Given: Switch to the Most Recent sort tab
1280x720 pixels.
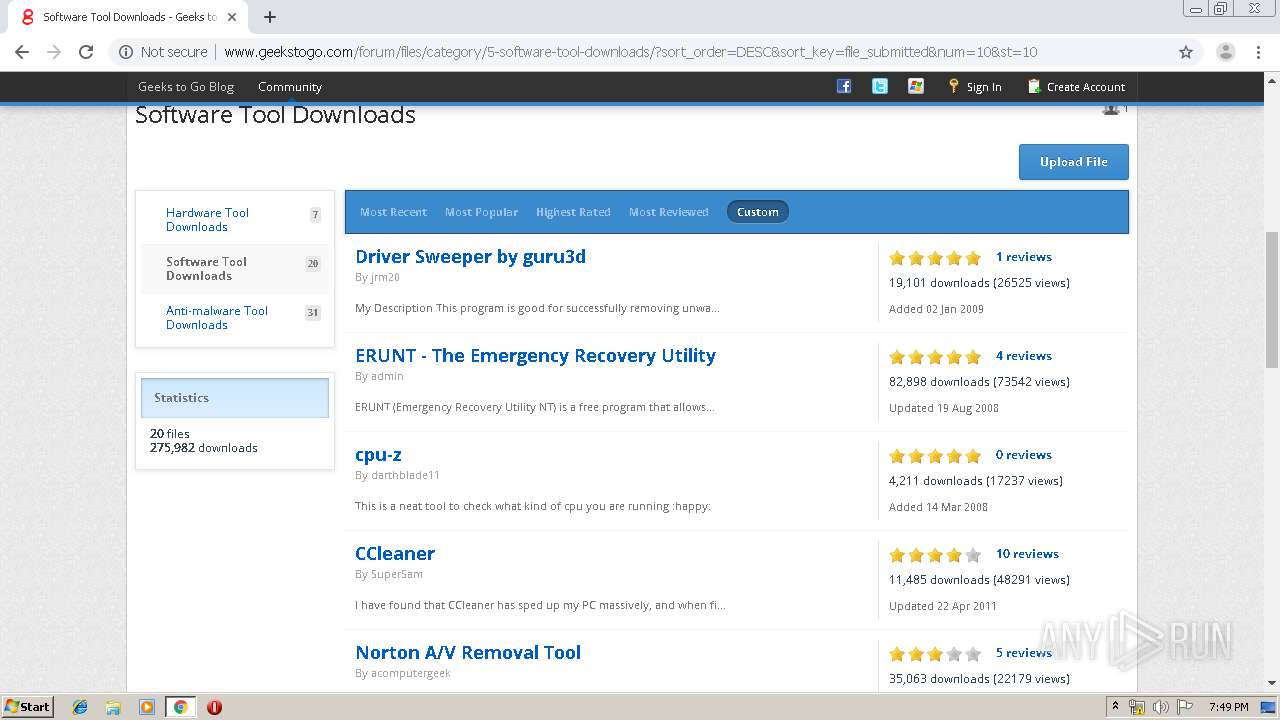Looking at the screenshot, I should (x=393, y=212).
